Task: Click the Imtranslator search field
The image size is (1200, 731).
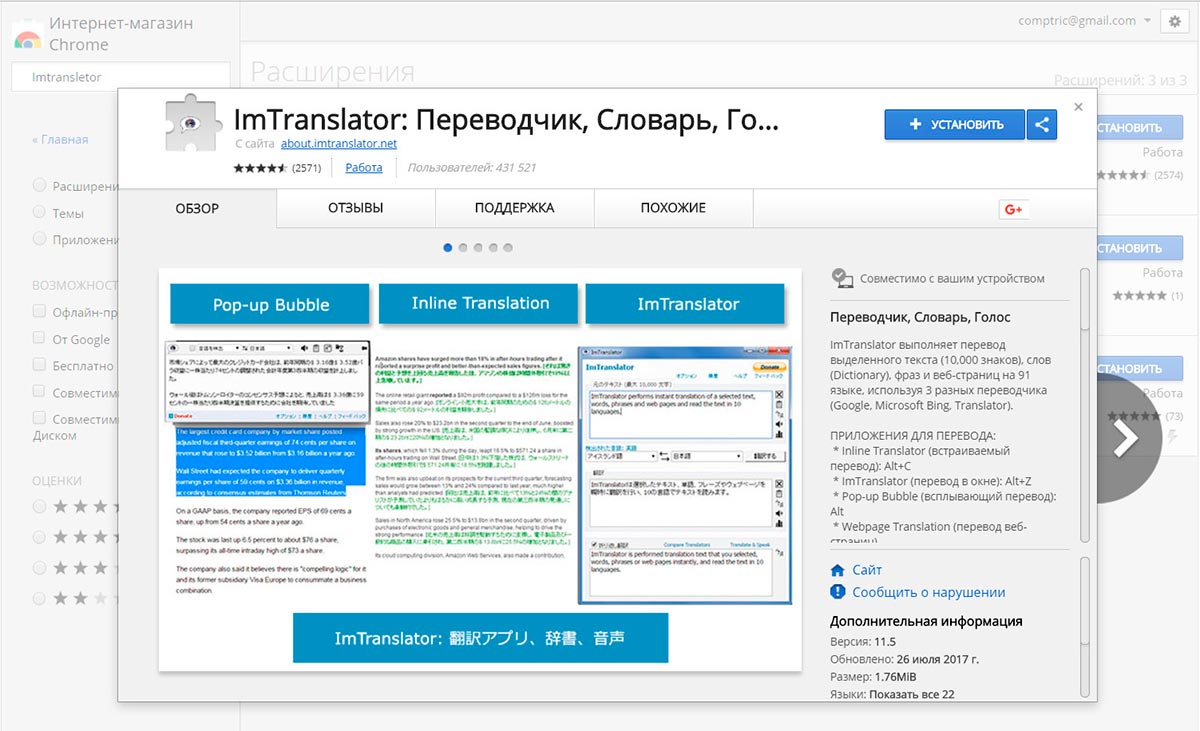Action: click(x=121, y=77)
